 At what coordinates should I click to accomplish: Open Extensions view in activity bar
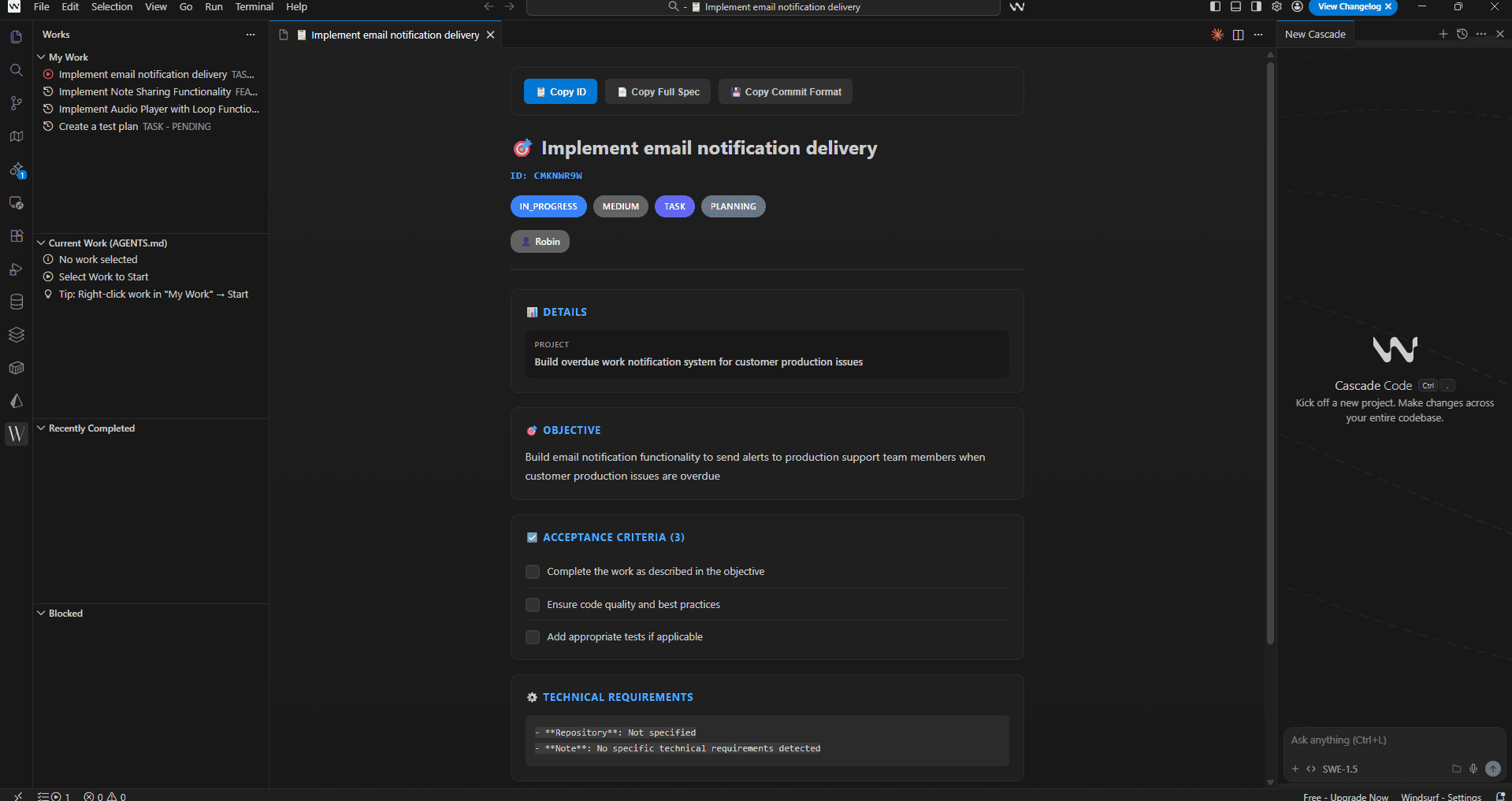point(16,235)
